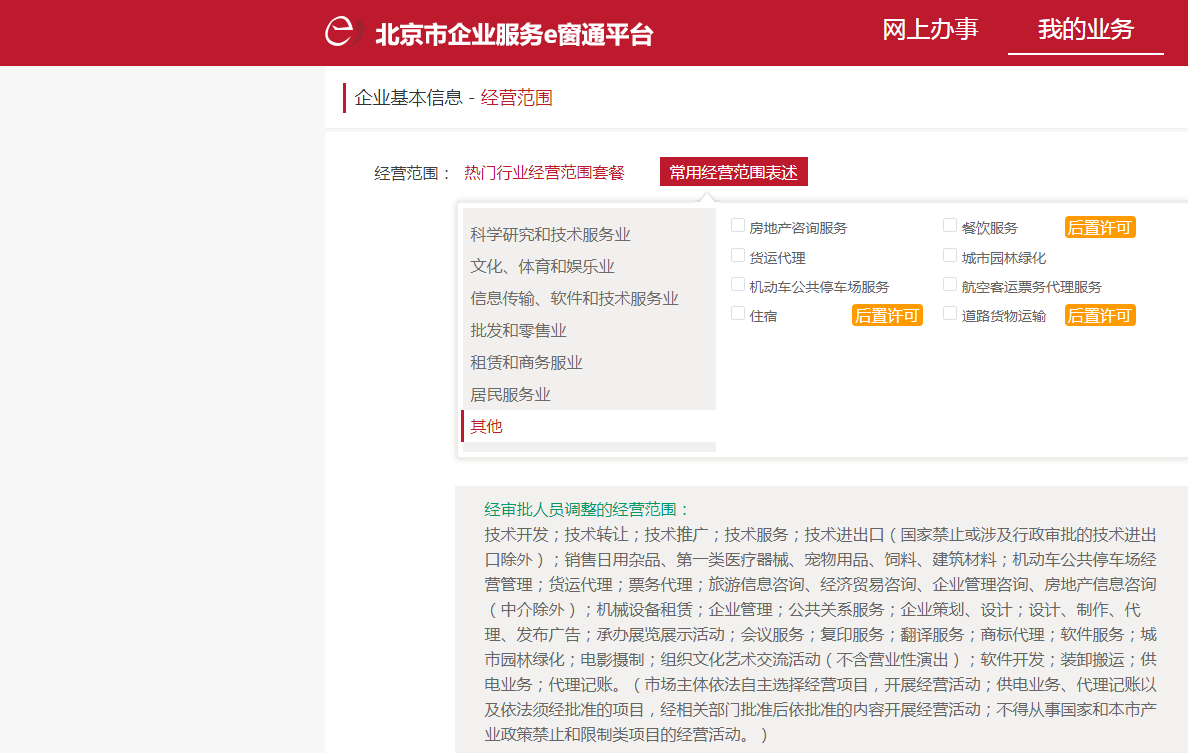Select the 批发和零售业 category
The height and width of the screenshot is (753, 1188).
(x=516, y=330)
